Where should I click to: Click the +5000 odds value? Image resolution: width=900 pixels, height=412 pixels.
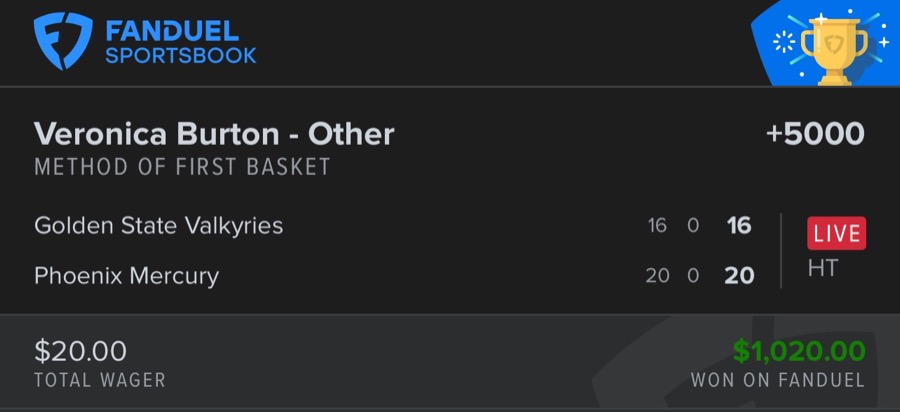[x=815, y=134]
